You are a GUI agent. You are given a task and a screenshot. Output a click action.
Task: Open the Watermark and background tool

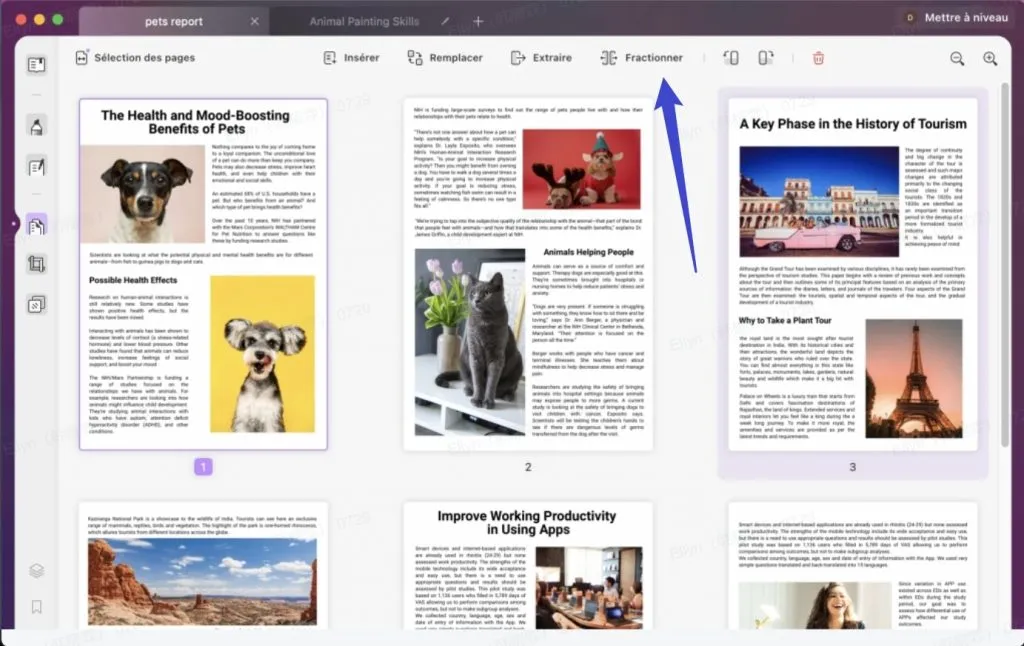tap(37, 304)
